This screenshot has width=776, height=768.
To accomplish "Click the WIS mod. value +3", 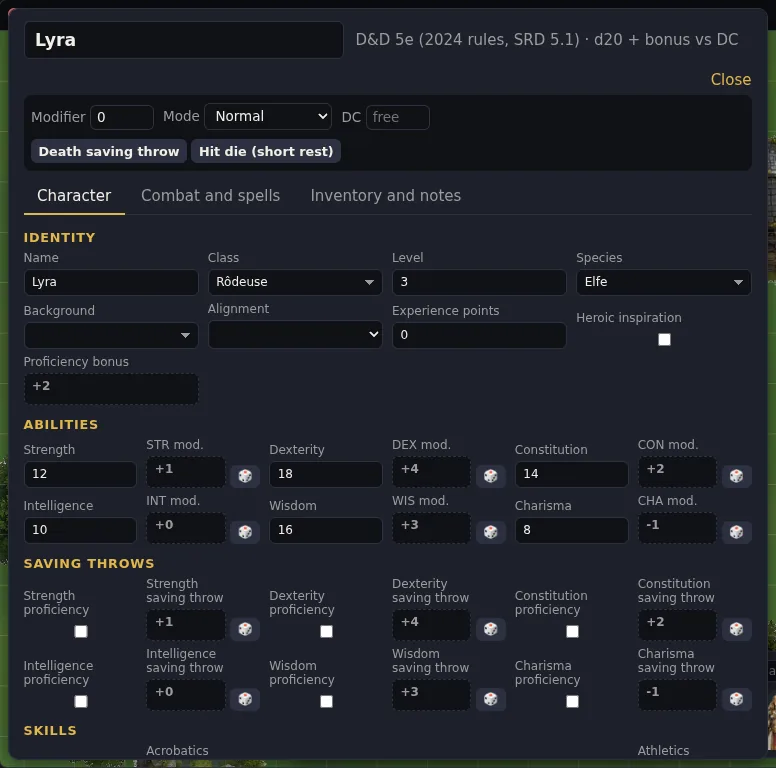I will click(431, 528).
